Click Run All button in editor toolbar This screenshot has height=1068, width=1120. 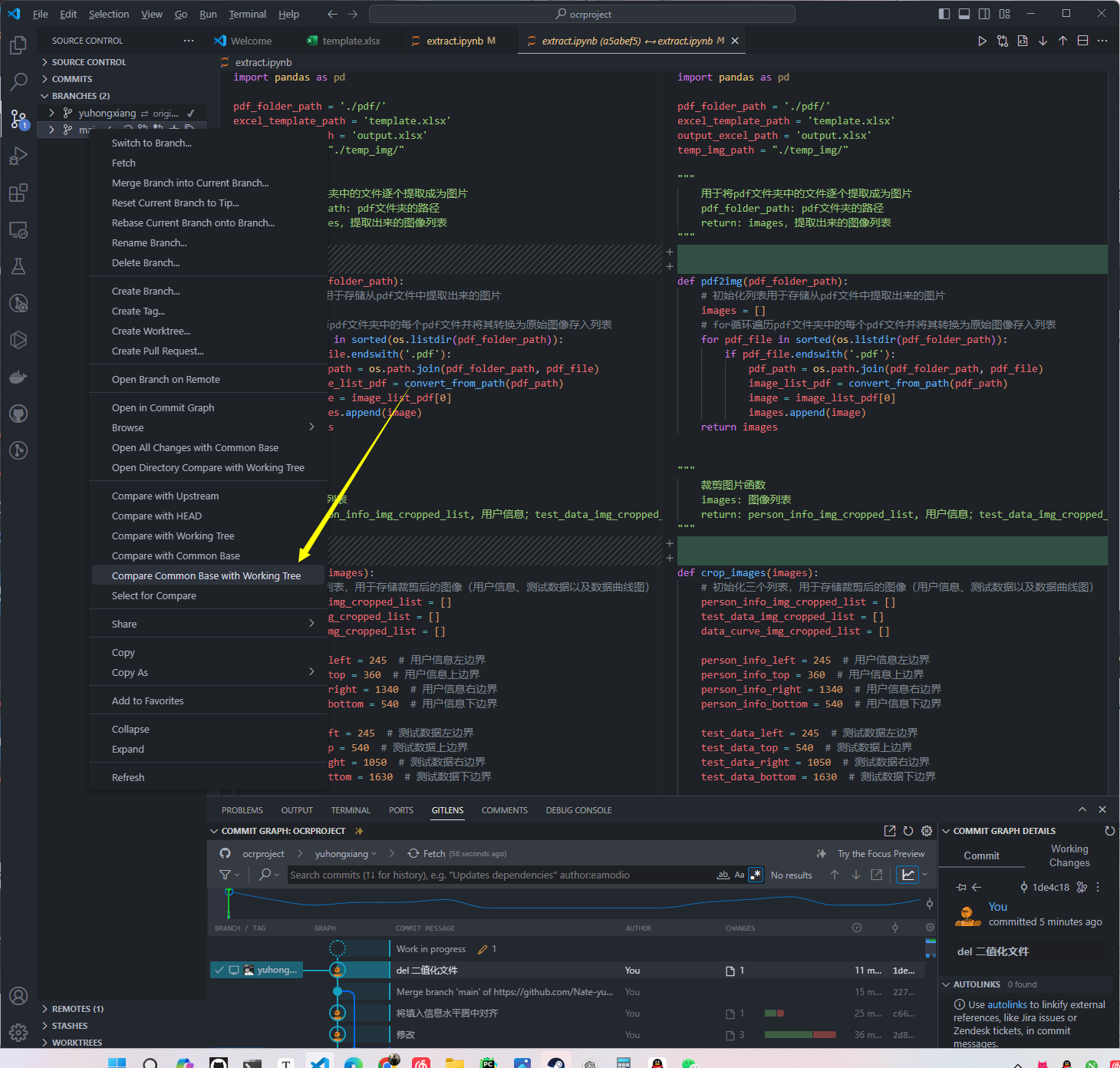(982, 41)
